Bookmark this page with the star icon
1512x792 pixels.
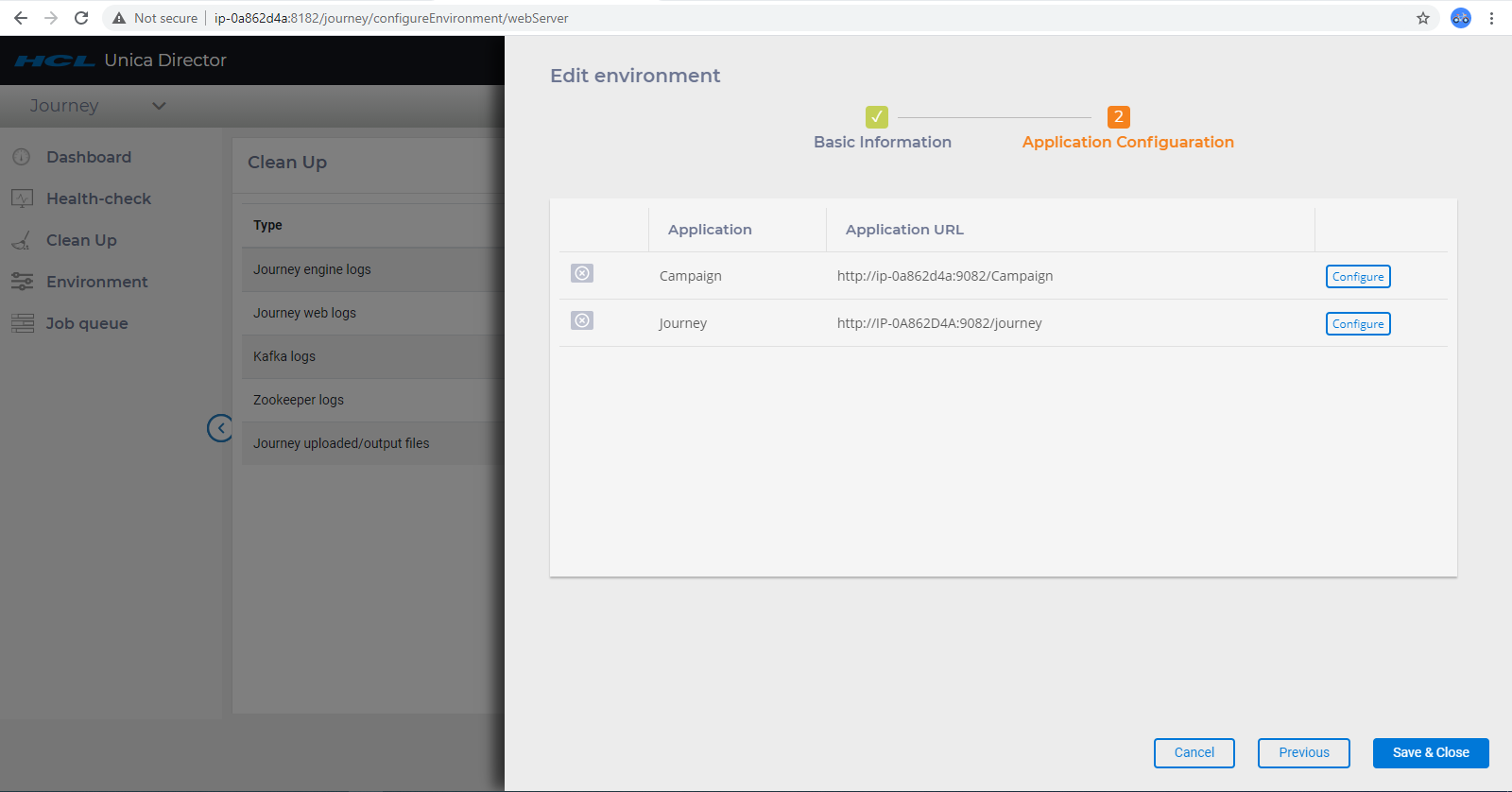point(1423,18)
